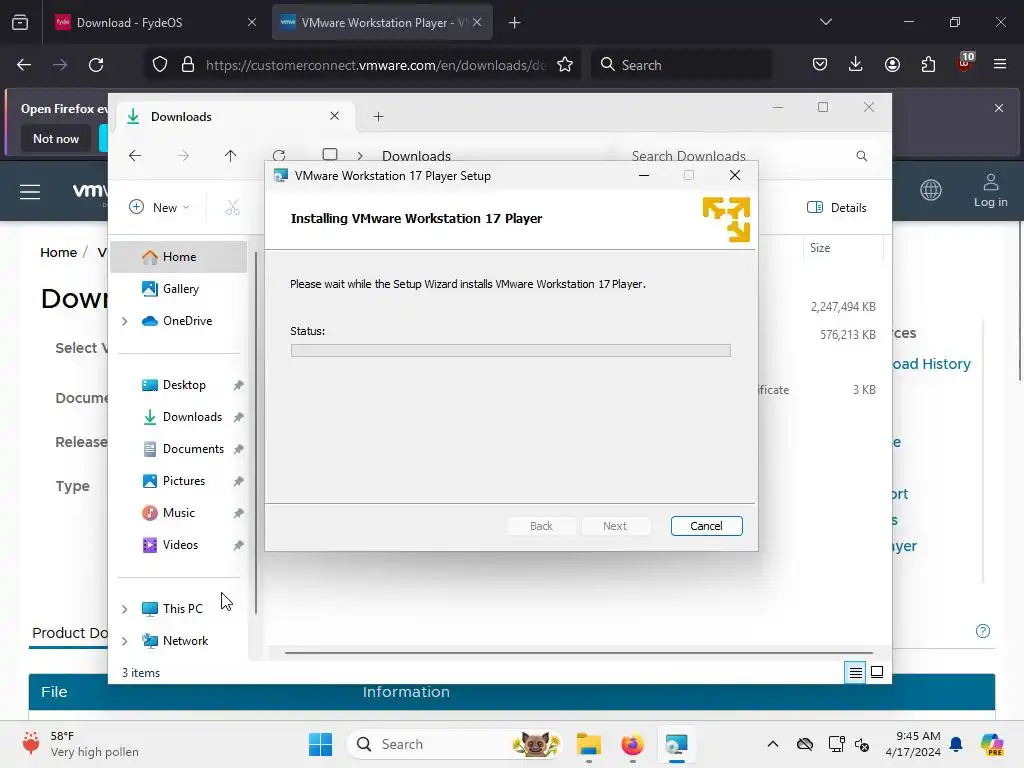Screen dimensions: 1024x768
Task: Open Firefox extensions puzzle icon
Action: (x=928, y=64)
